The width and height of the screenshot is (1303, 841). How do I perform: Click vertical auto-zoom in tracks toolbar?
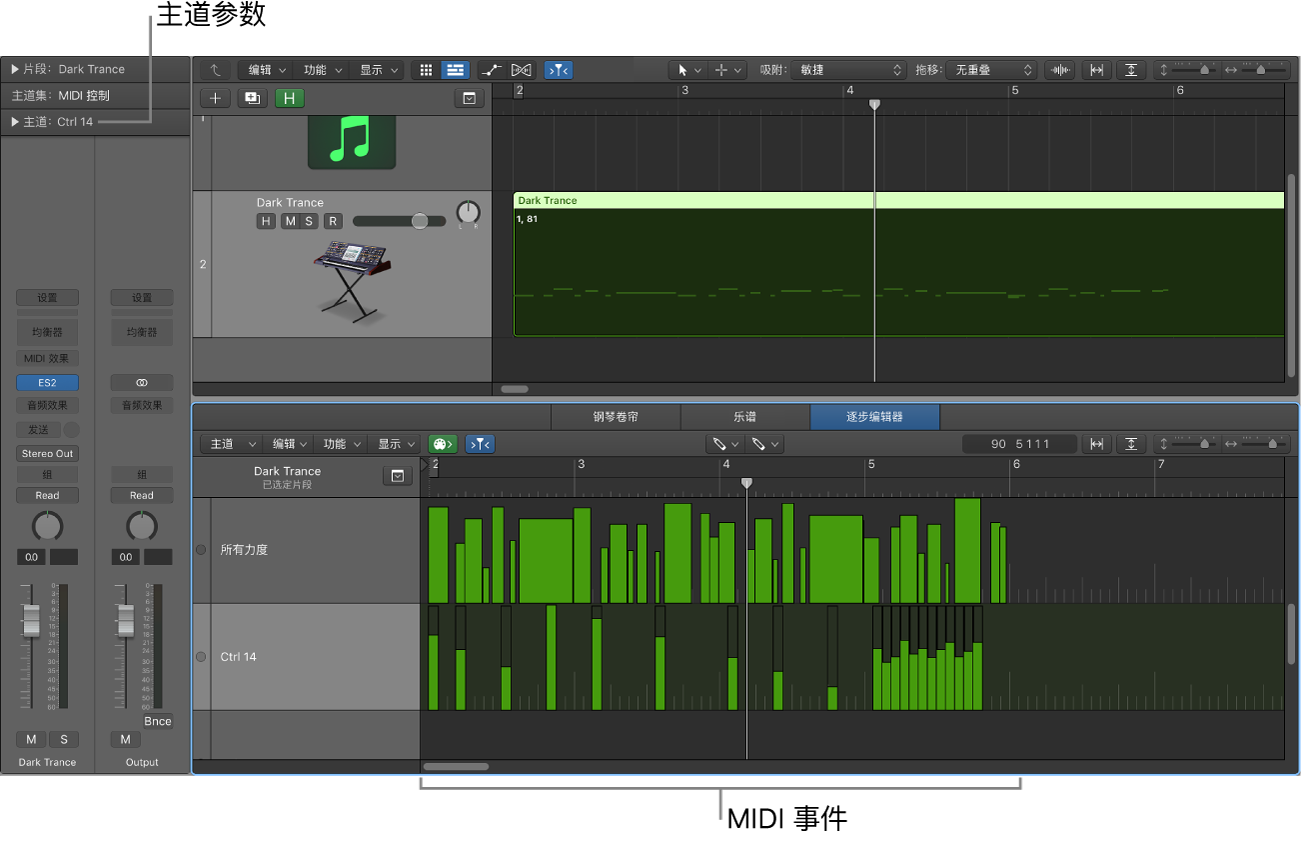[1131, 70]
